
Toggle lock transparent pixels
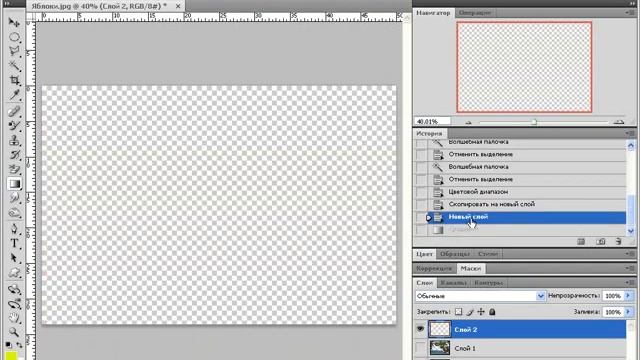coord(458,312)
